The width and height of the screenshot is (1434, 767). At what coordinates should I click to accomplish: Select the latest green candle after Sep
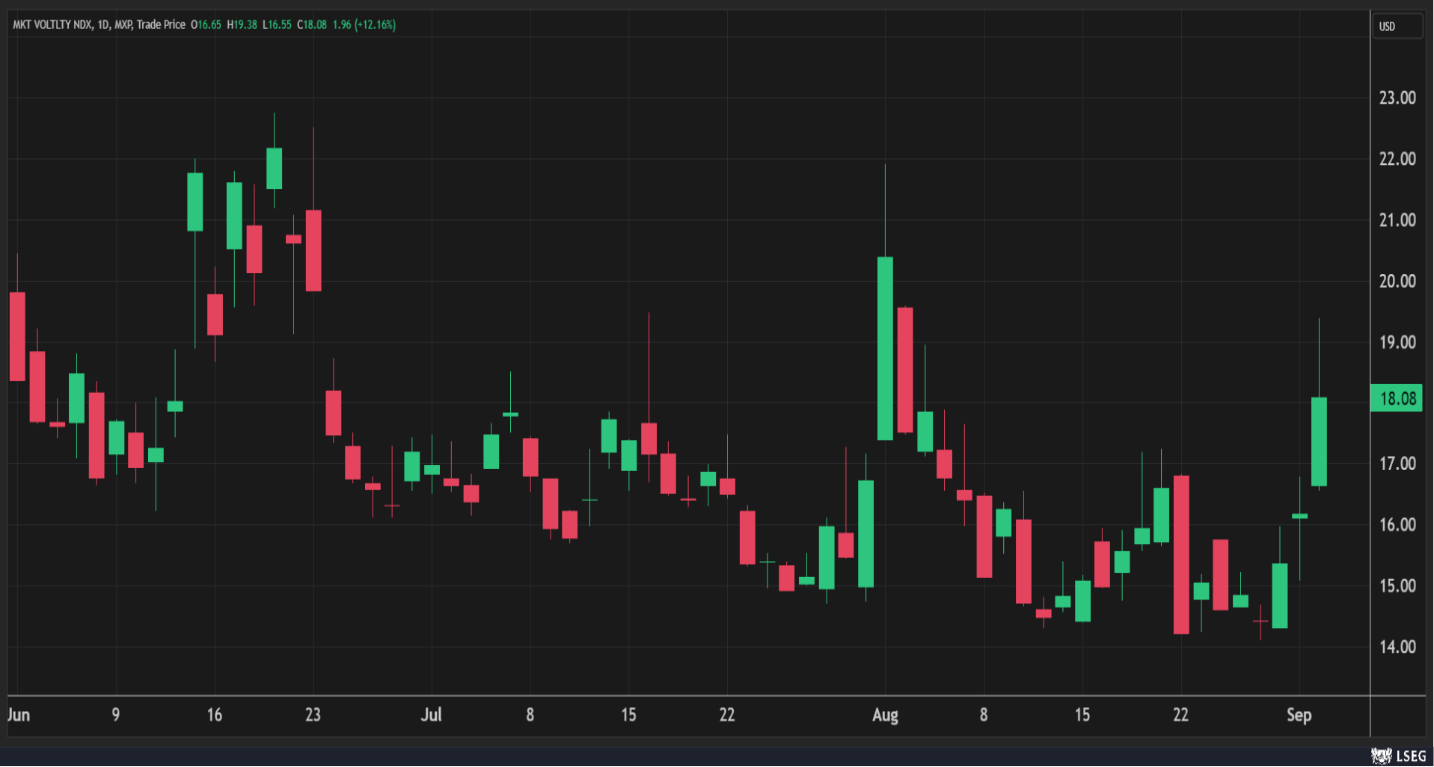pyautogui.click(x=1319, y=442)
